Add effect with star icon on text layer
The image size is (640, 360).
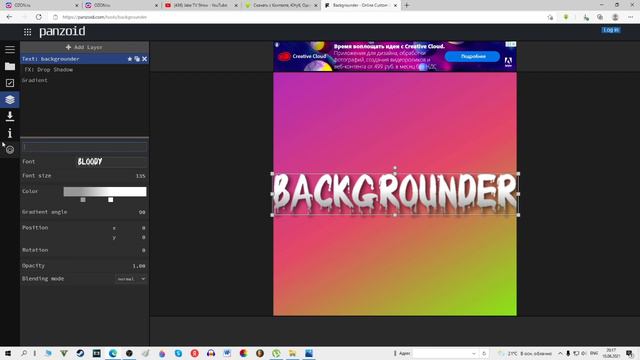130,59
